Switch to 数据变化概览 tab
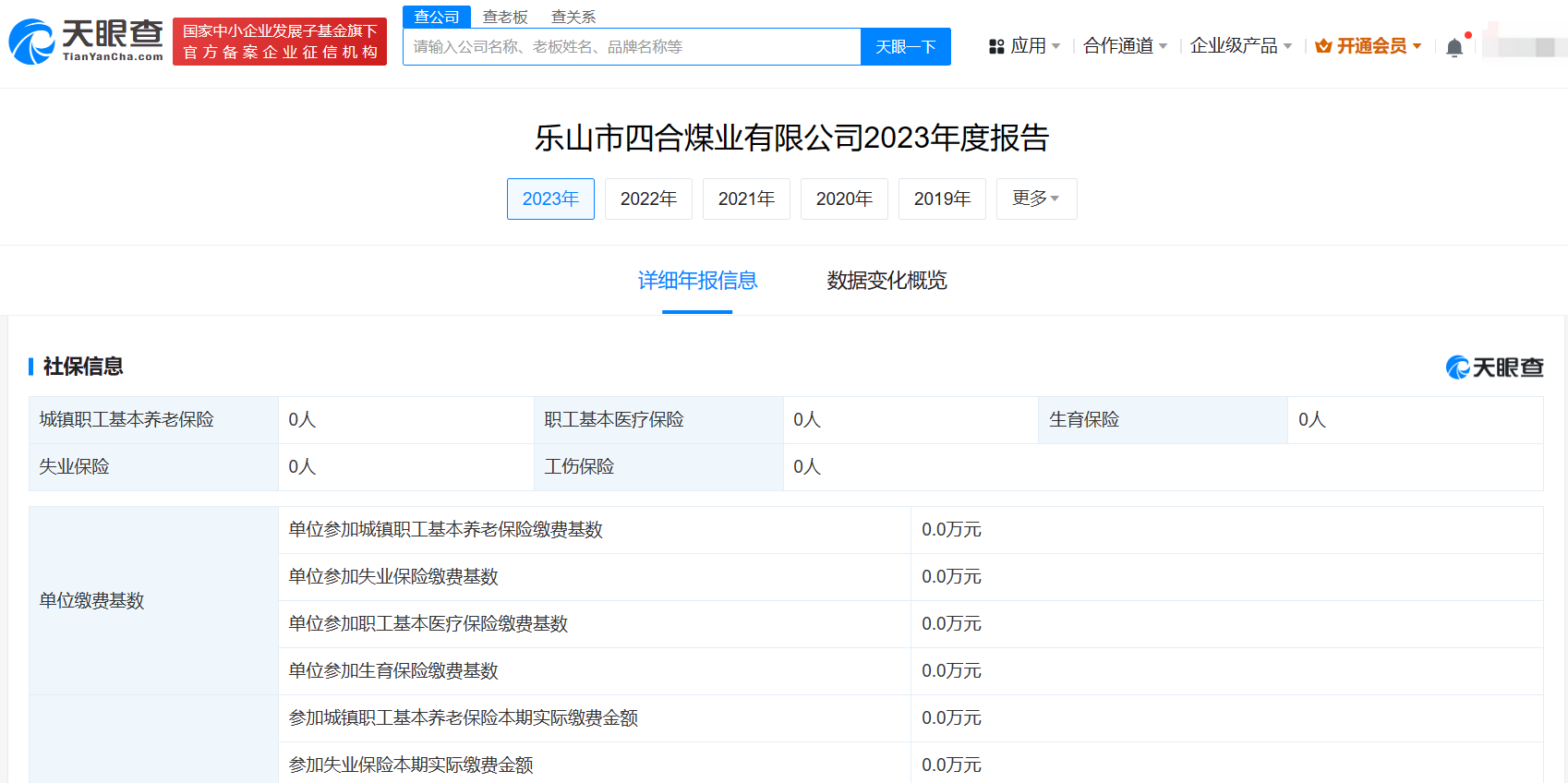 click(887, 281)
